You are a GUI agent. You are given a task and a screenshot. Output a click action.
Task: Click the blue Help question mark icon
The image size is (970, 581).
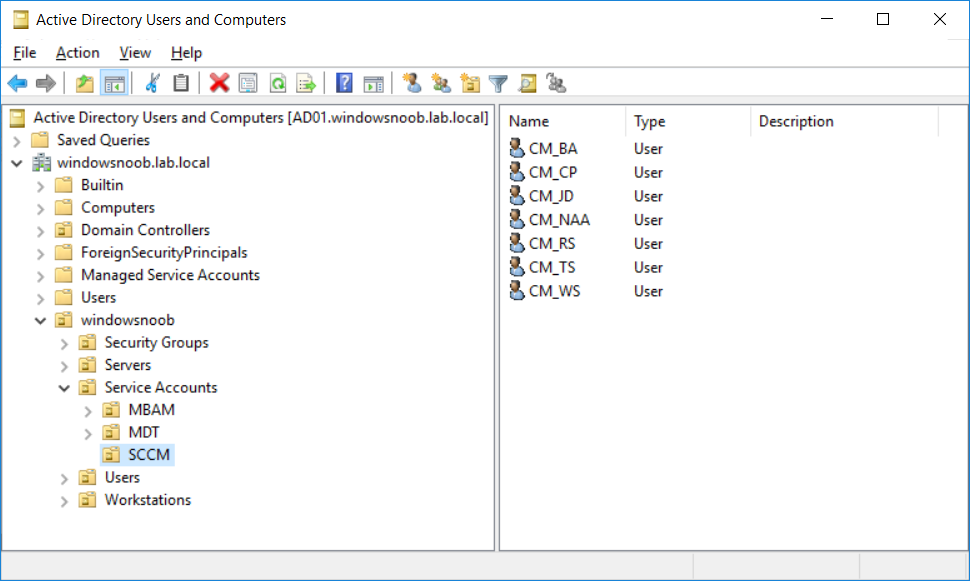click(344, 83)
